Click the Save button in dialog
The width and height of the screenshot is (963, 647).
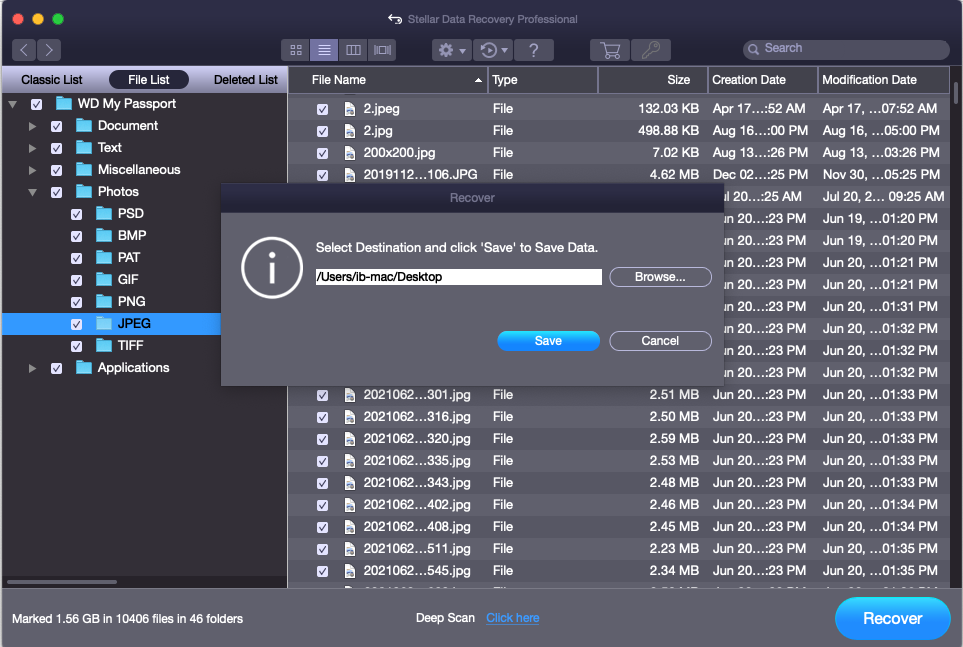tap(548, 341)
